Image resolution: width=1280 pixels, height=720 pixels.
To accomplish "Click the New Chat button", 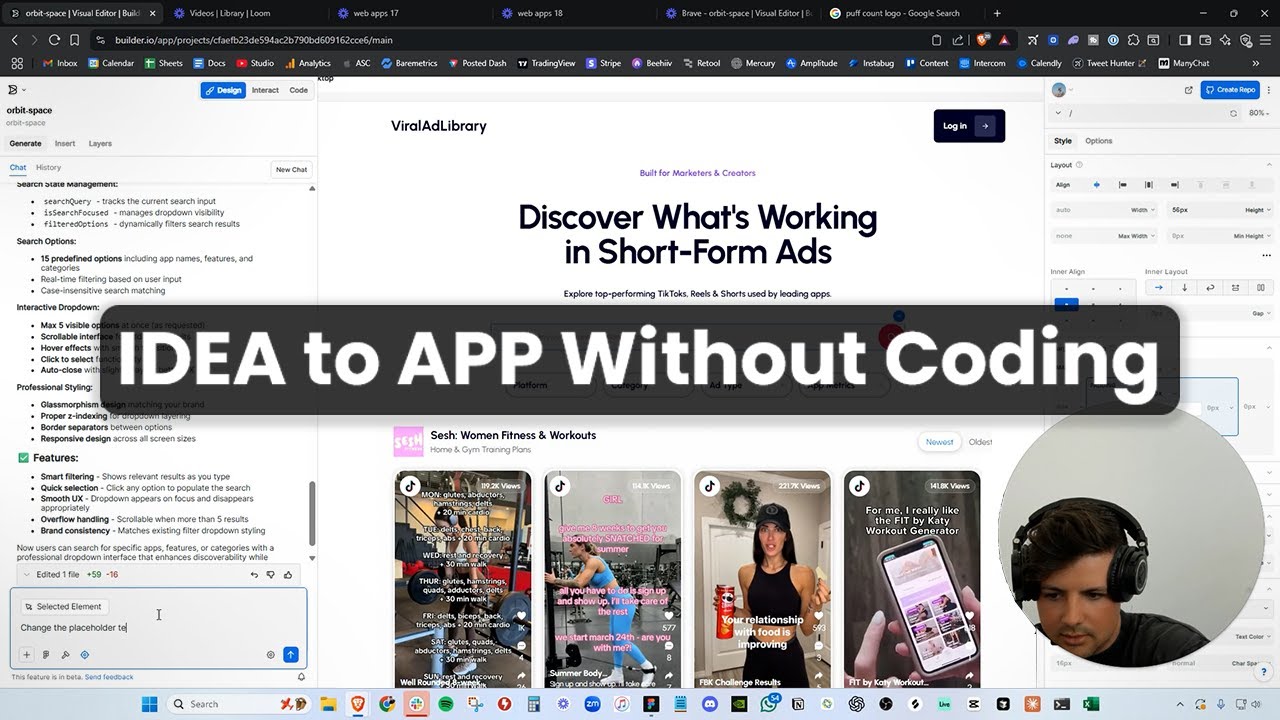I will [x=291, y=169].
